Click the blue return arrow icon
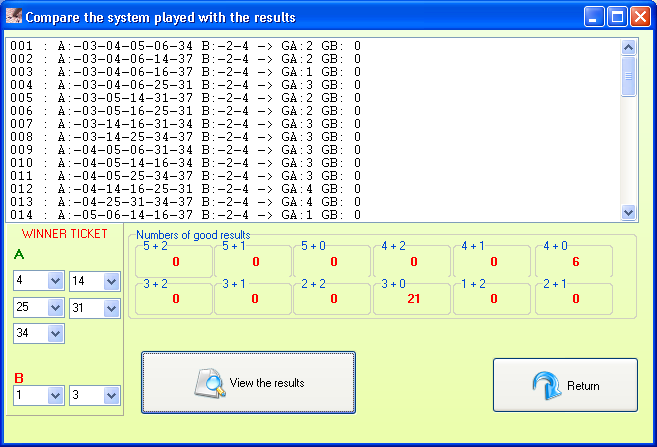Image resolution: width=657 pixels, height=447 pixels. click(x=547, y=385)
